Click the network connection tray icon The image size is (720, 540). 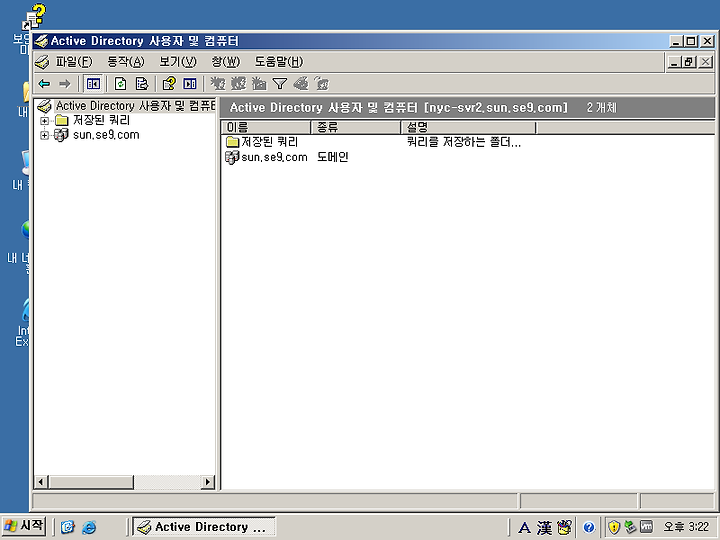pyautogui.click(x=630, y=527)
